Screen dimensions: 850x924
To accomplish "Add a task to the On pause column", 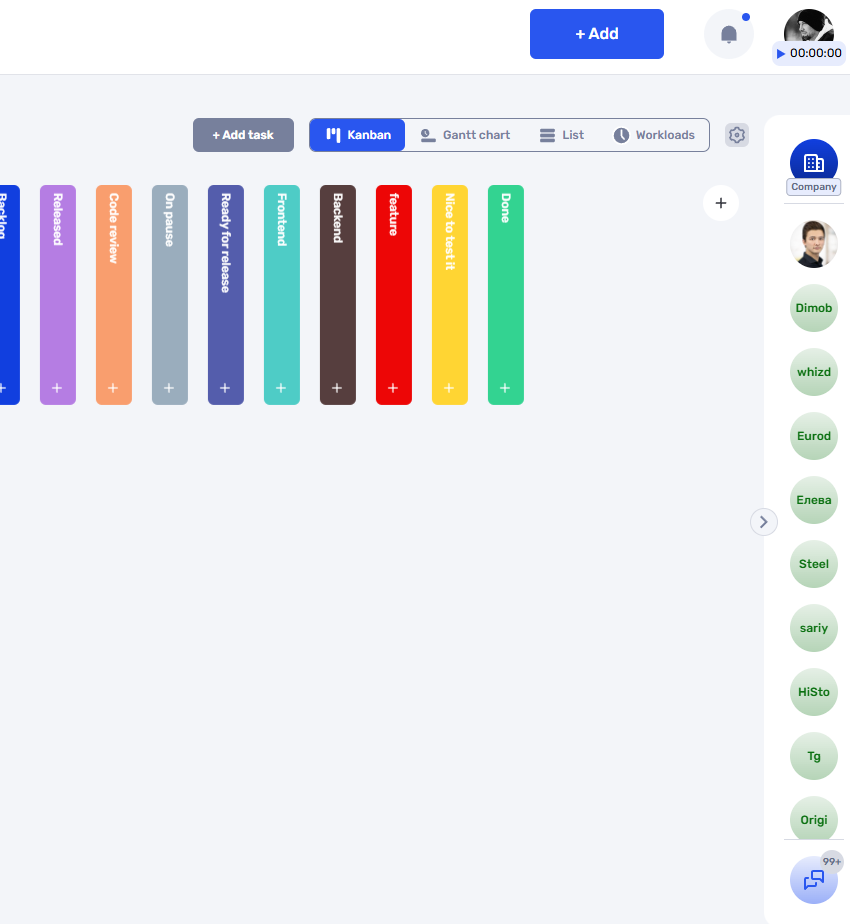I will pyautogui.click(x=169, y=388).
